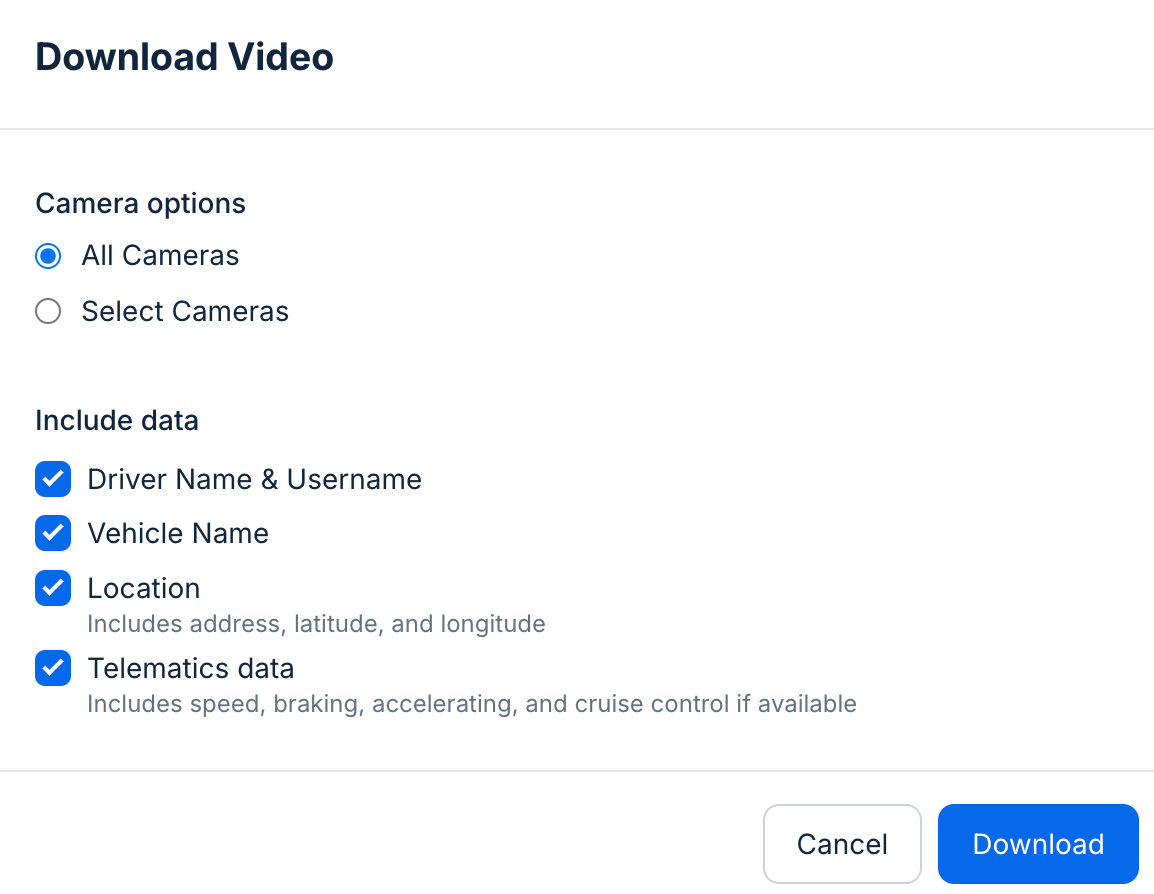
Task: Uncheck the Driver Name & Username checkbox
Action: pos(53,479)
